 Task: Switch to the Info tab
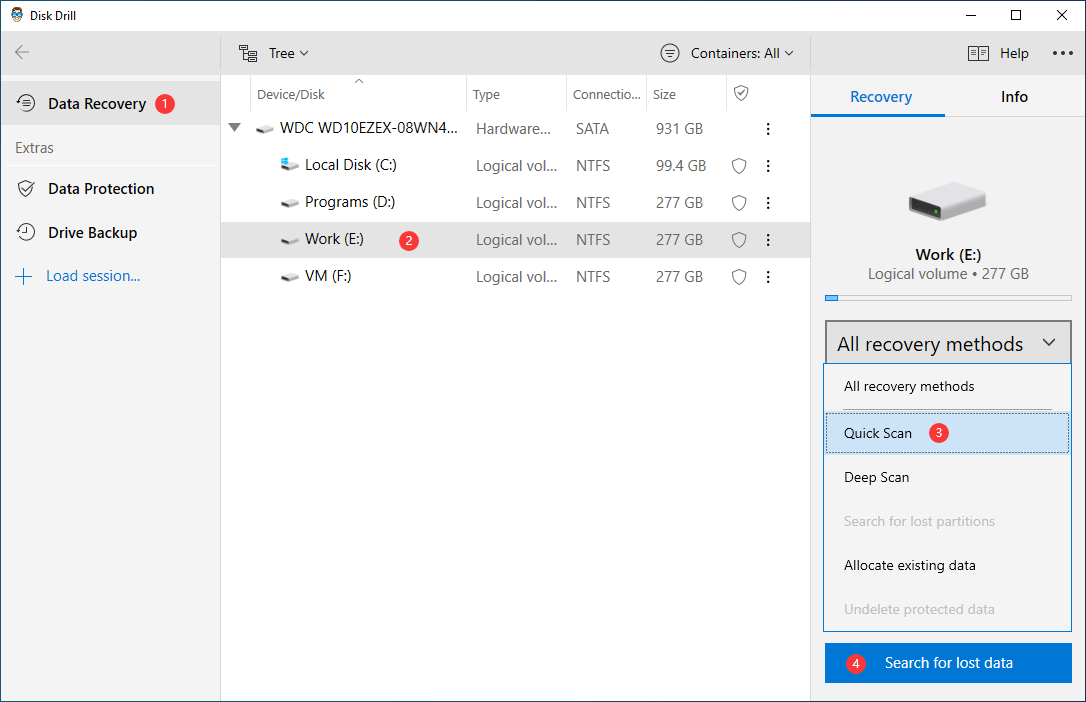[1014, 97]
